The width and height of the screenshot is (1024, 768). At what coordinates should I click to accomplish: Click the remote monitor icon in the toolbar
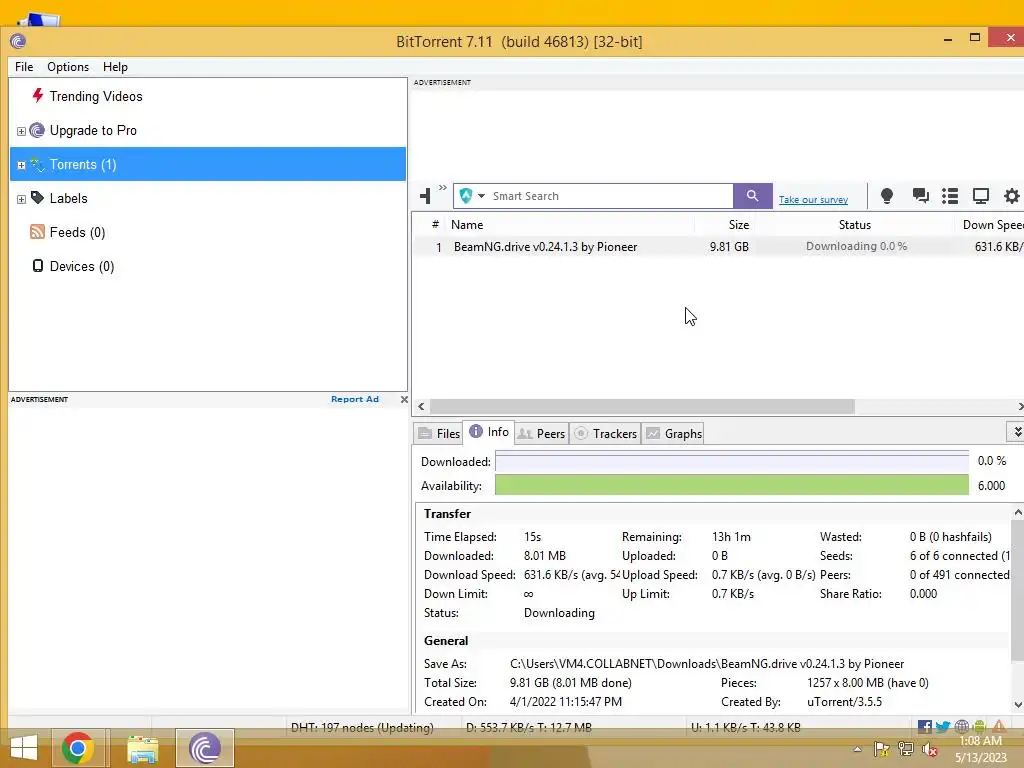click(x=980, y=196)
